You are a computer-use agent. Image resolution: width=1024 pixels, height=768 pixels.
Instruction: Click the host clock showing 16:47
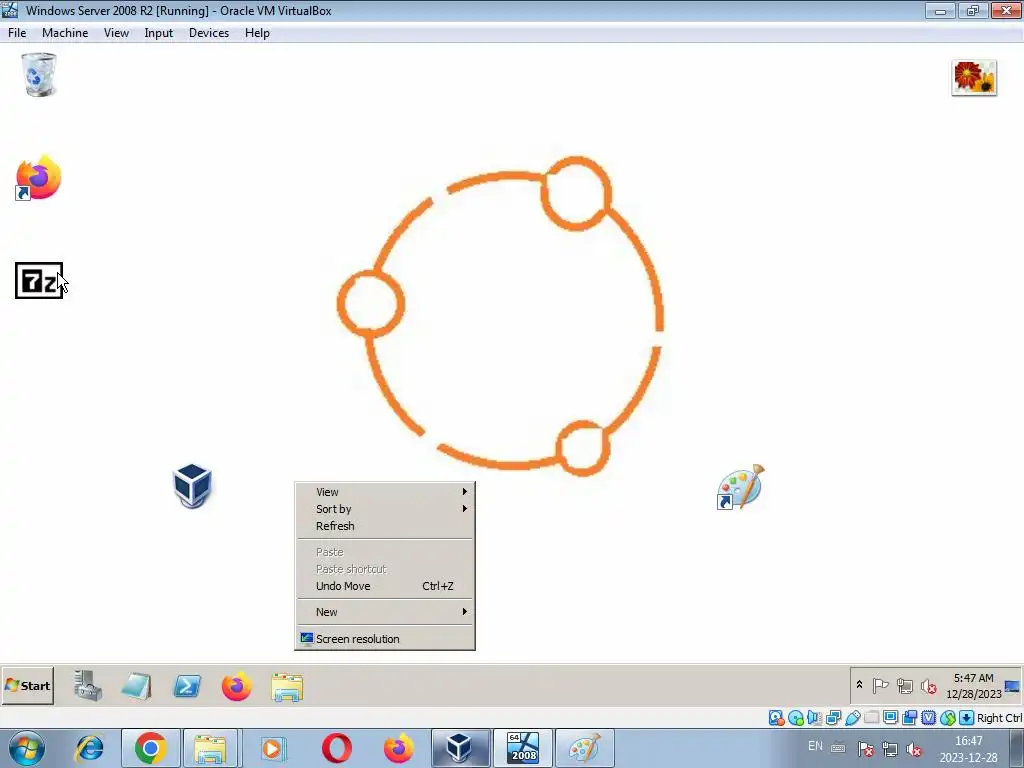click(x=968, y=749)
